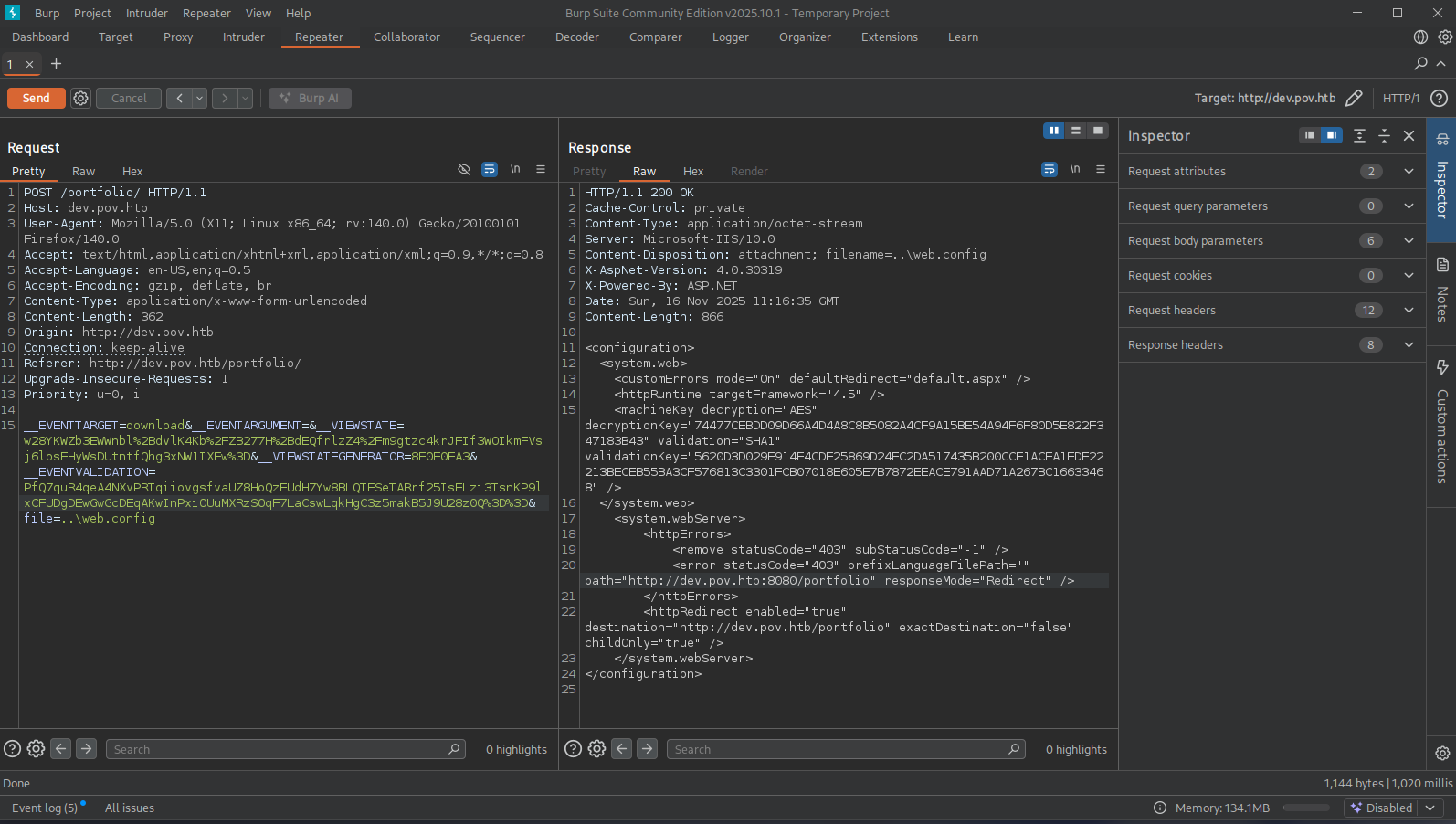This screenshot has height=824, width=1456.
Task: Open Custom actions side panel
Action: [x=1442, y=425]
